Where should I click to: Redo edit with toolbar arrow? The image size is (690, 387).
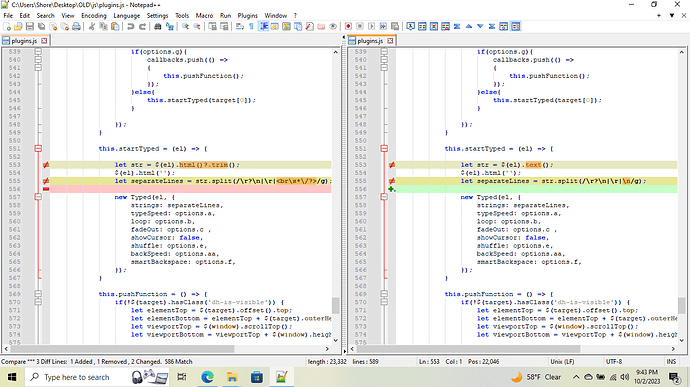[x=142, y=26]
